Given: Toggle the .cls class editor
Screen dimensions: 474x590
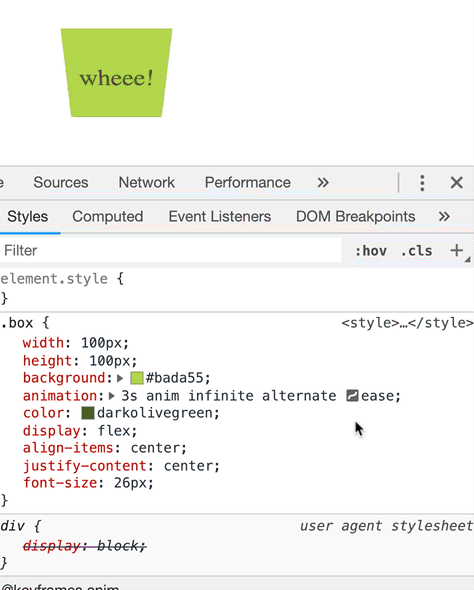Looking at the screenshot, I should (416, 251).
